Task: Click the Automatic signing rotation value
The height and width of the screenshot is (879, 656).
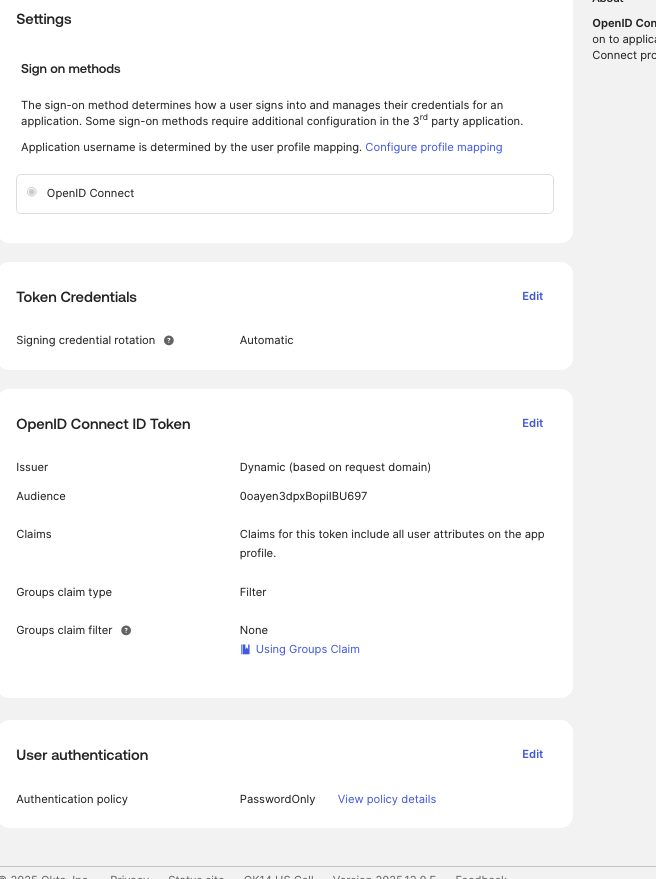Action: 266,340
